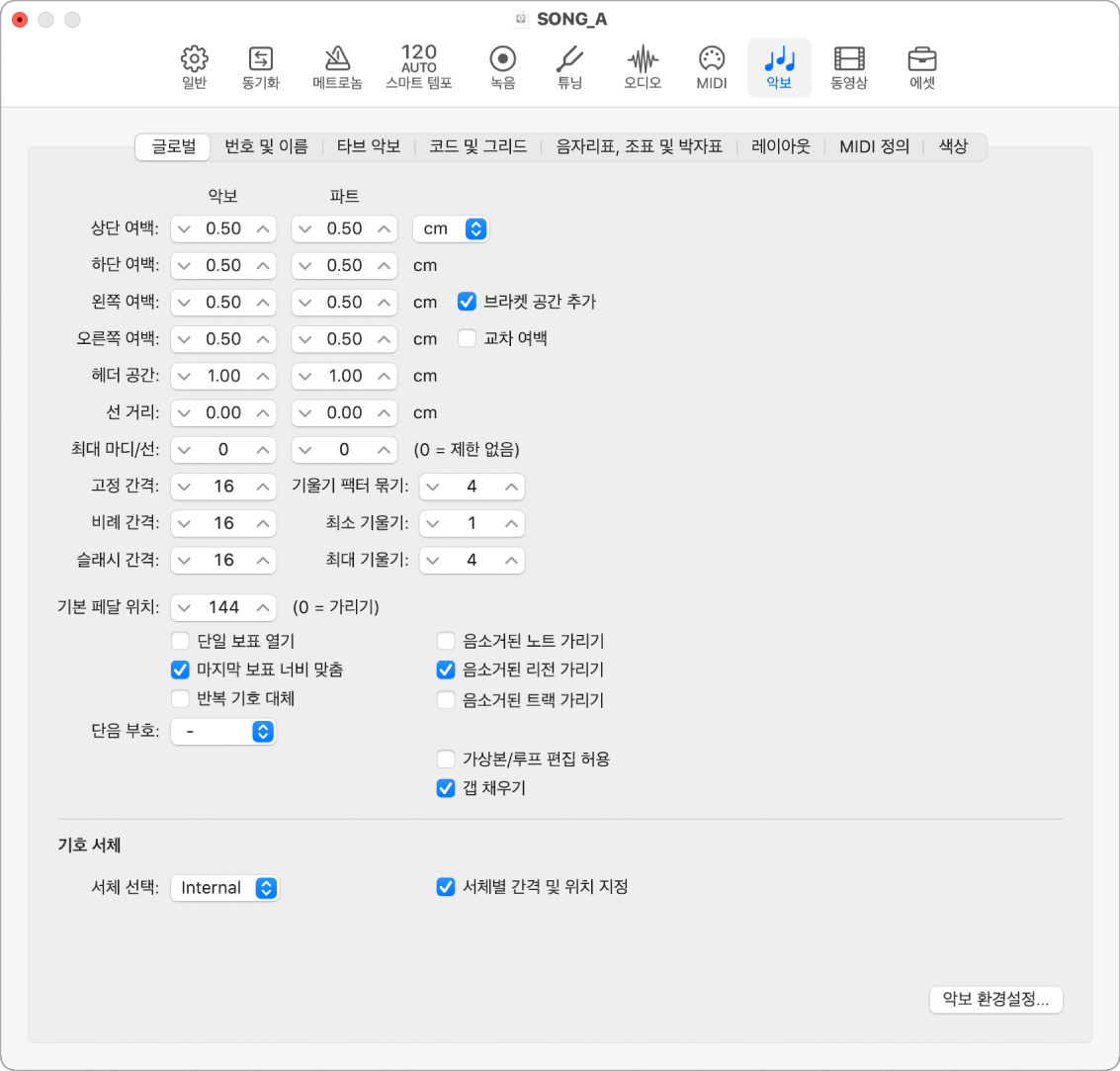The height and width of the screenshot is (1071, 1120).
Task: Increase the 최대 기울기 value
Action: click(x=511, y=561)
